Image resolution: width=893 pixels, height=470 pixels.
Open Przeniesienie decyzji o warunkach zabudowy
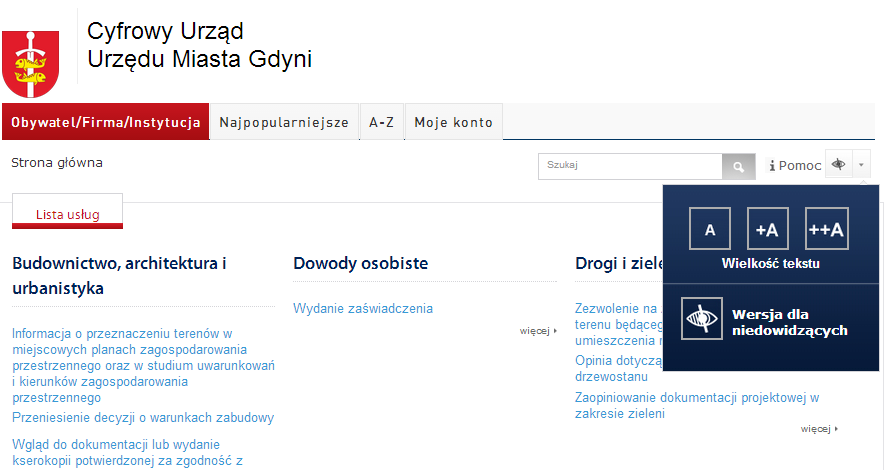tap(143, 418)
